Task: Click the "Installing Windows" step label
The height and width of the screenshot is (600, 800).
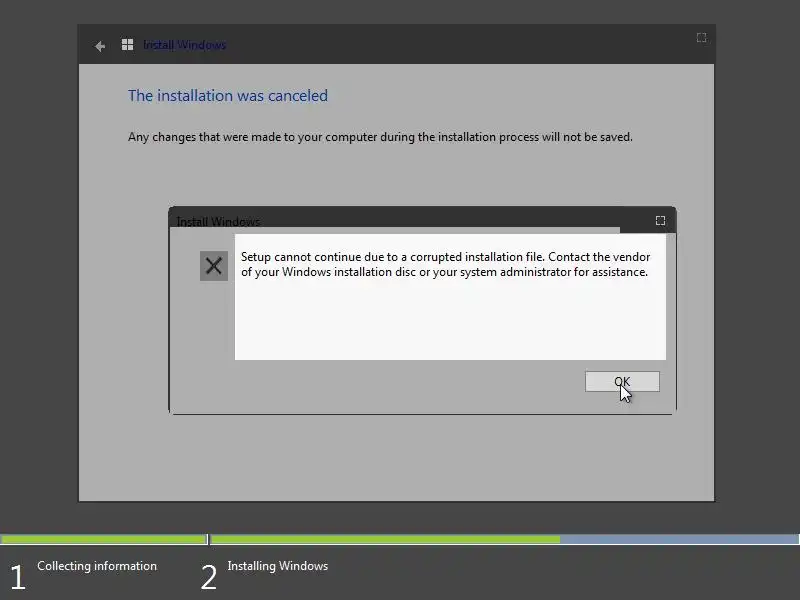Action: pyautogui.click(x=278, y=566)
